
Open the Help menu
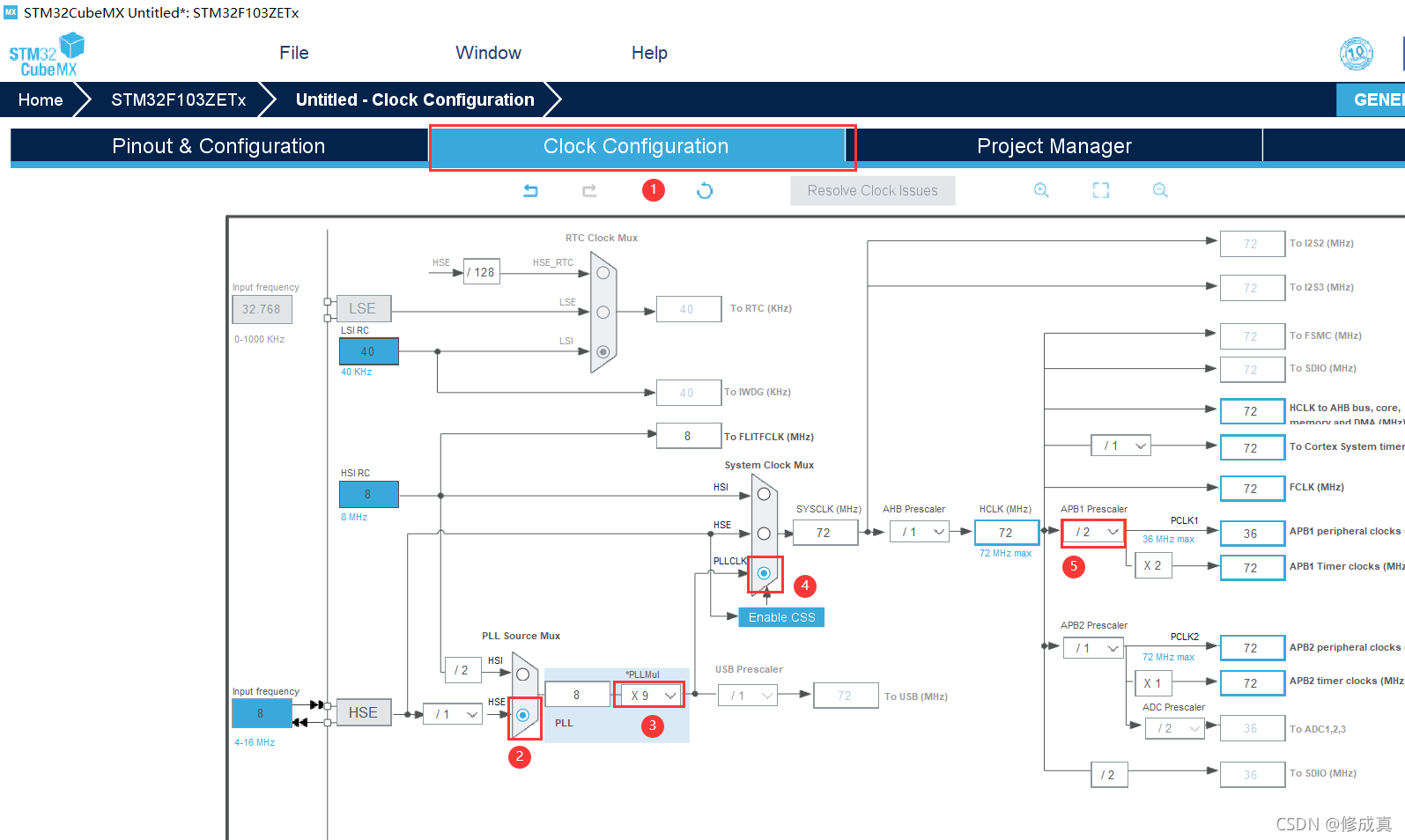coord(649,53)
